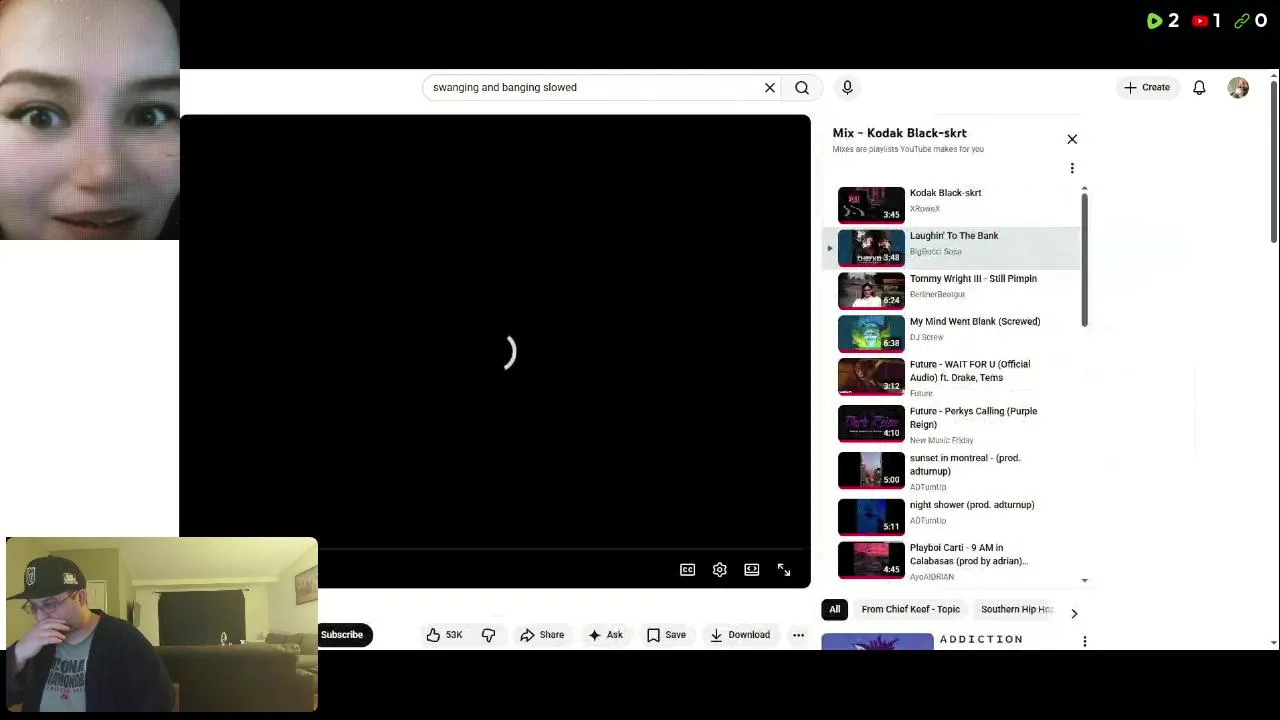The width and height of the screenshot is (1280, 720).
Task: Click the green play counter icon
Action: [1155, 20]
